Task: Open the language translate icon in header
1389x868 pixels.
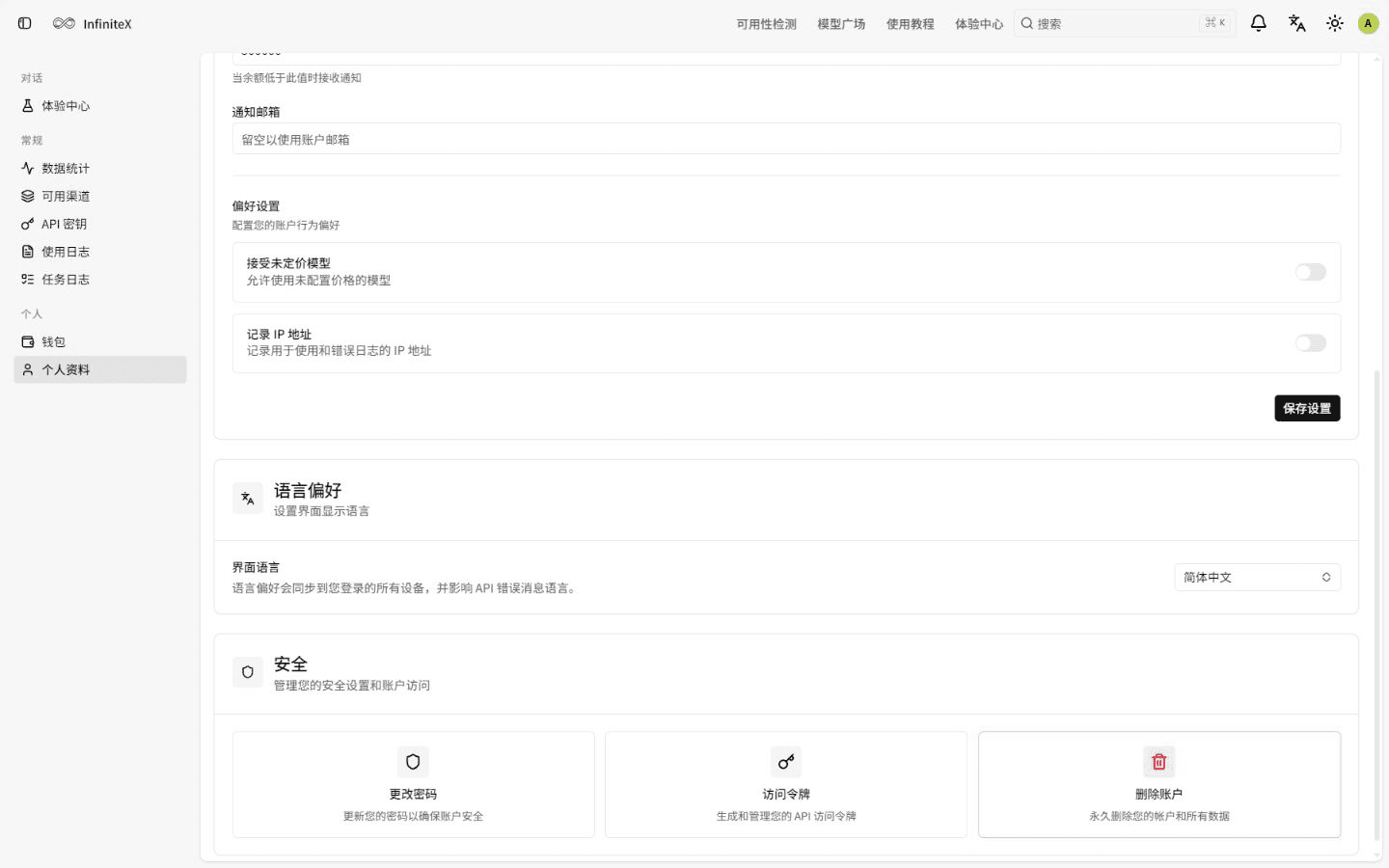Action: [x=1296, y=23]
